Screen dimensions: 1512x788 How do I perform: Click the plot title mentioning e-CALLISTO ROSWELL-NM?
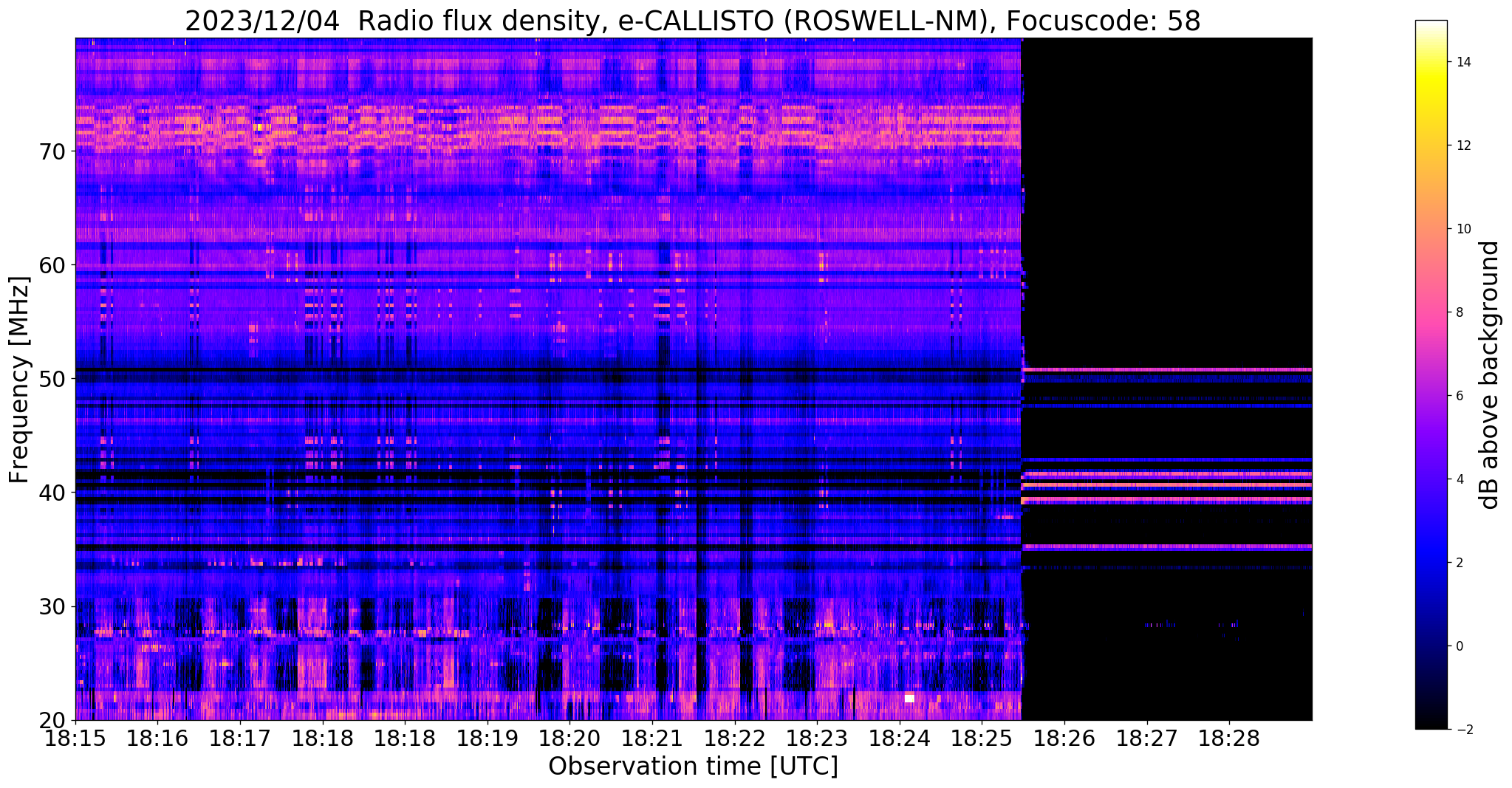pyautogui.click(x=693, y=21)
